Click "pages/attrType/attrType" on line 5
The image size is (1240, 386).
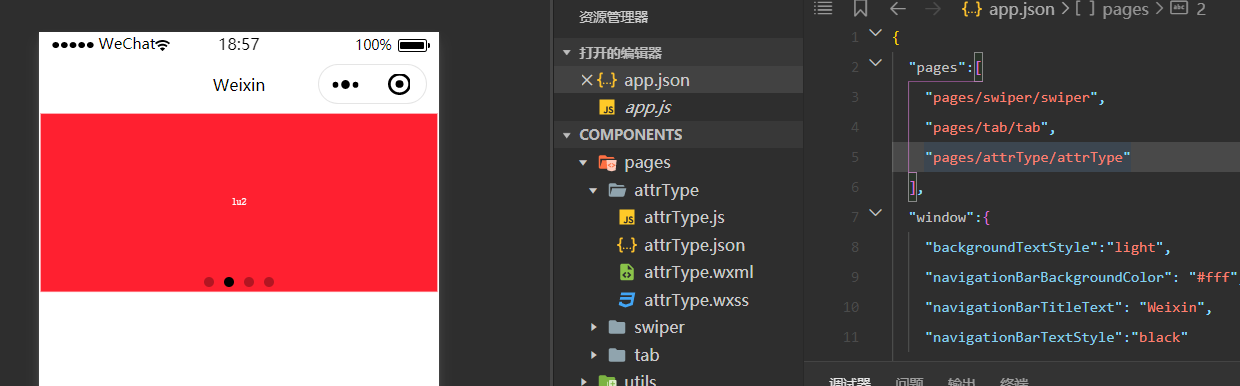click(x=1028, y=157)
